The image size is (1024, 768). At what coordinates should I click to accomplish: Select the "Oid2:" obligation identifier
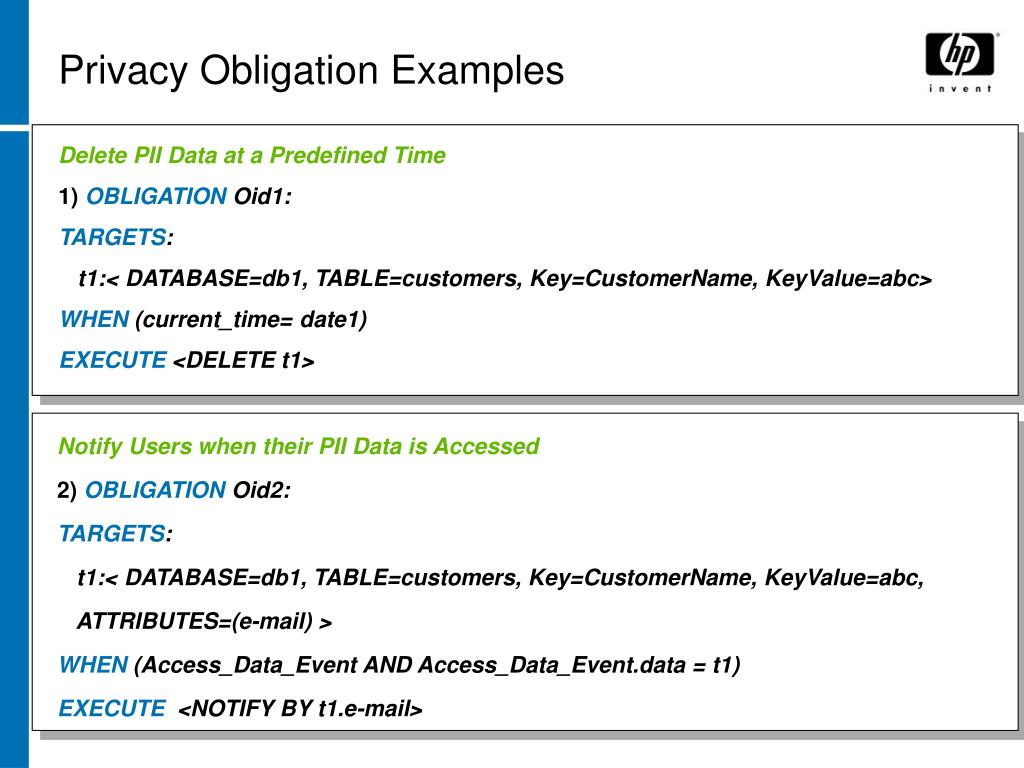click(x=261, y=490)
